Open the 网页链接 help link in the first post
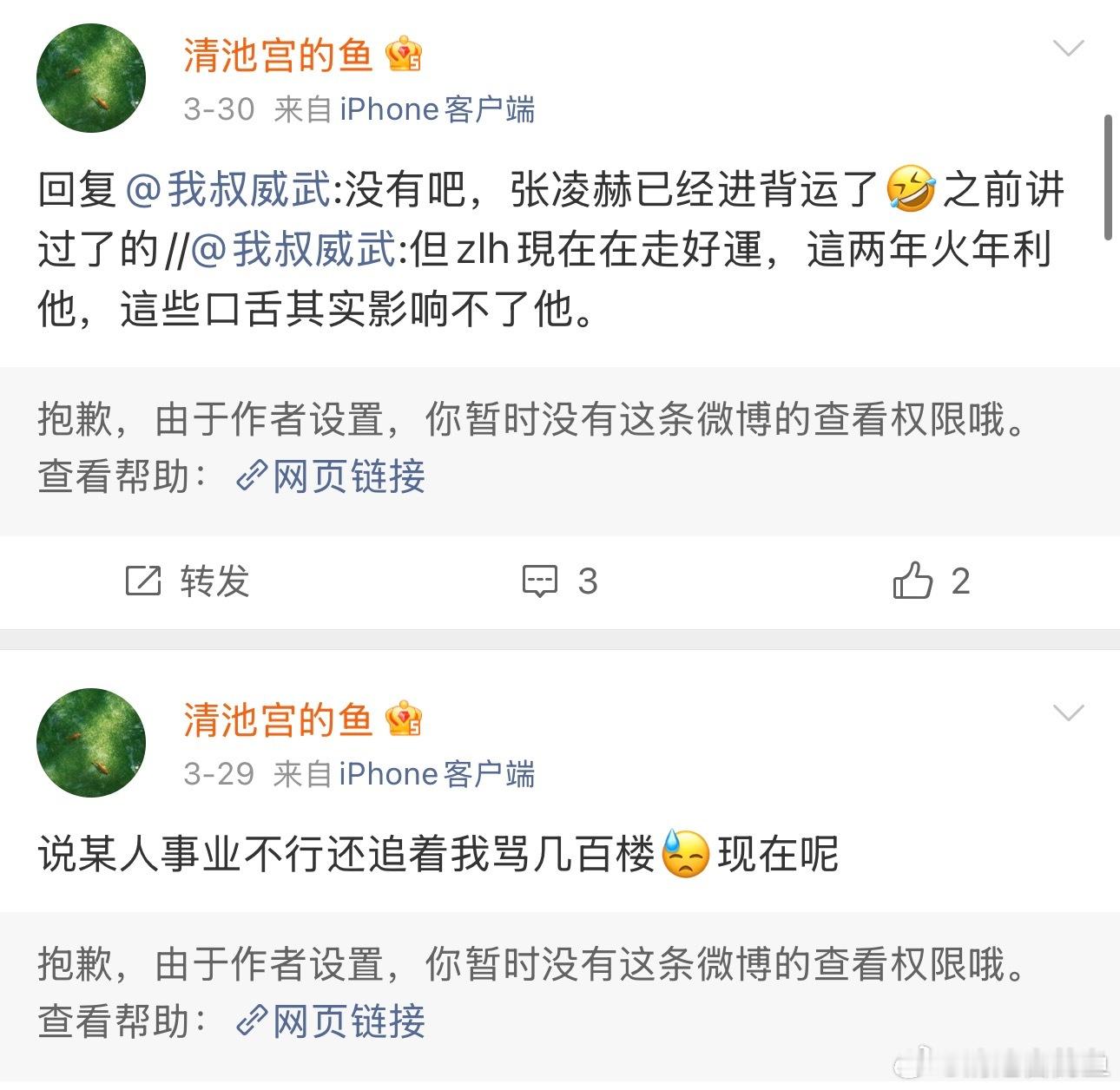 coord(347,476)
